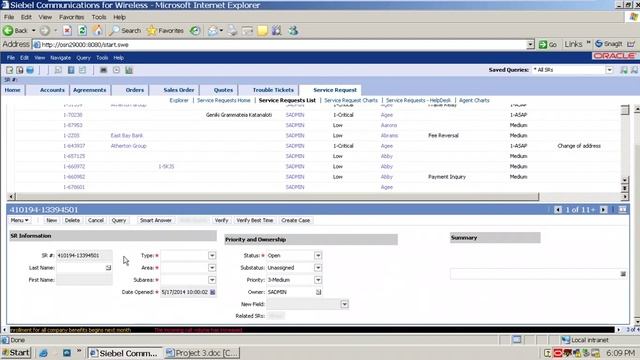Click the dark rectangle Siebel toolbar icon
This screenshot has height=360, width=640.
click(104, 70)
